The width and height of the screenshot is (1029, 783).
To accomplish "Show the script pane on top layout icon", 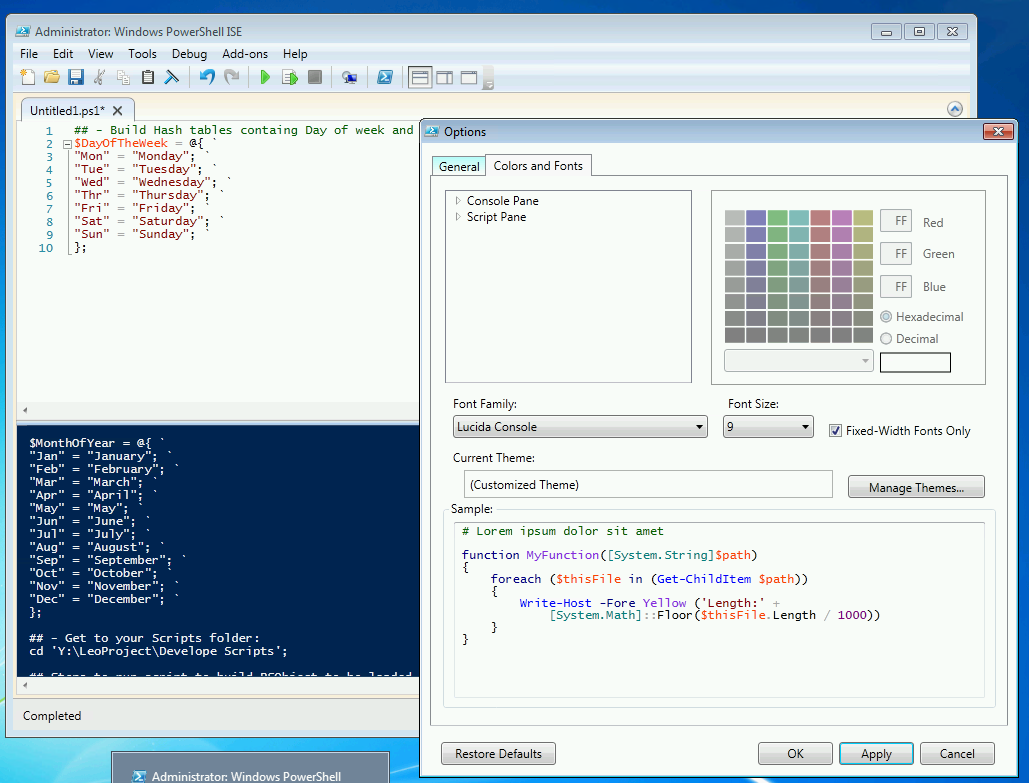I will [420, 77].
